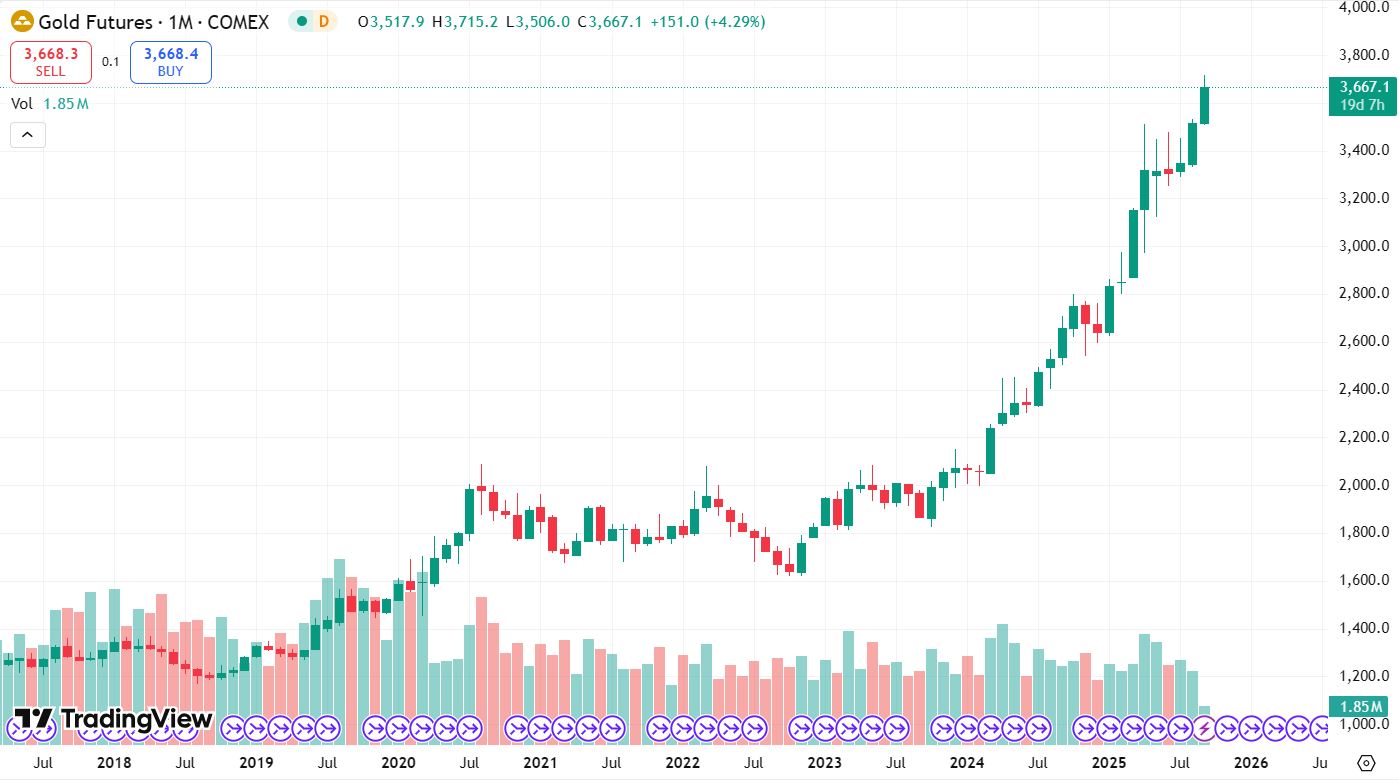Click the 2020 label on the time axis

pos(398,763)
